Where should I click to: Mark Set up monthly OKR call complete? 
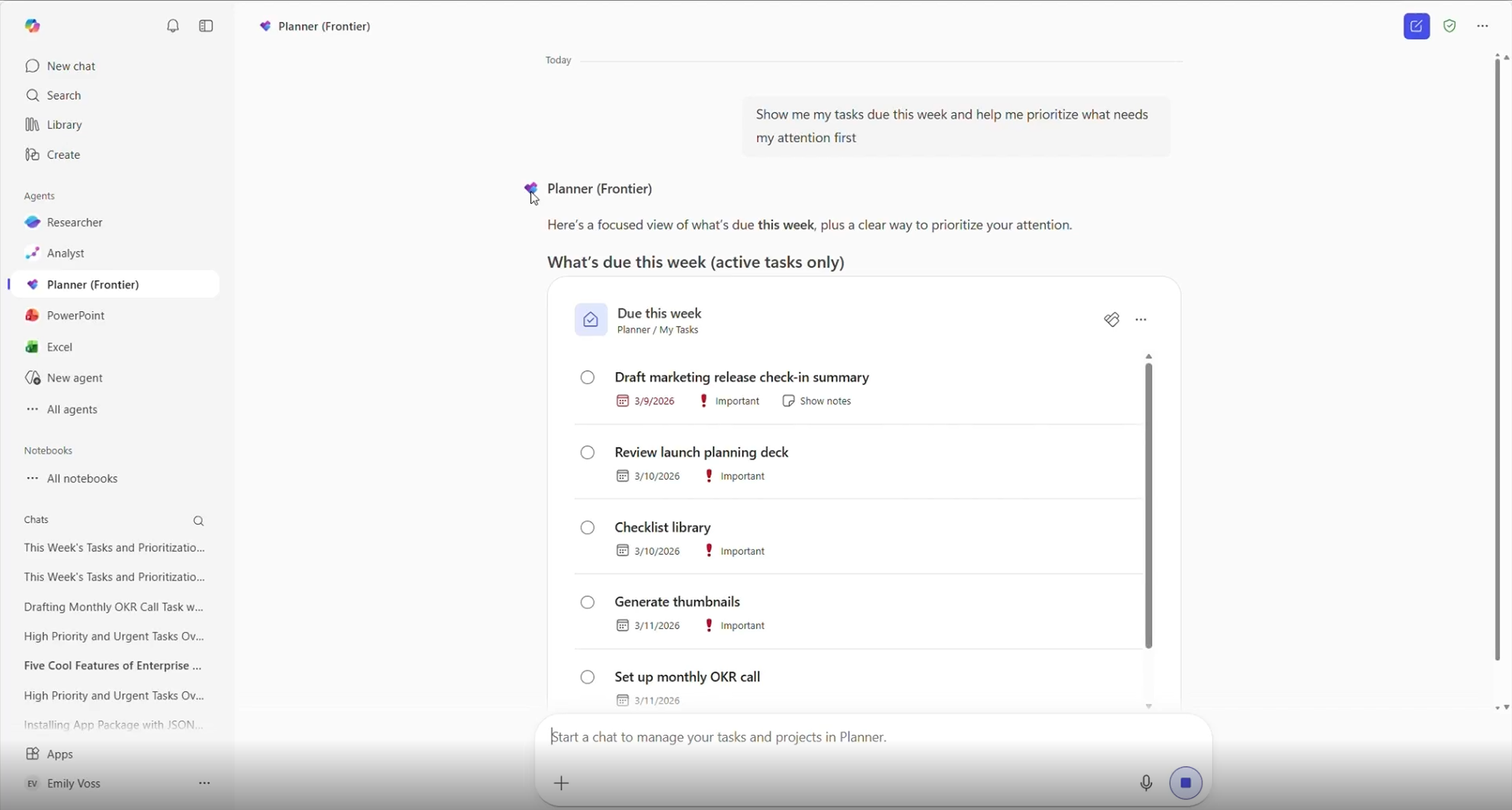587,677
